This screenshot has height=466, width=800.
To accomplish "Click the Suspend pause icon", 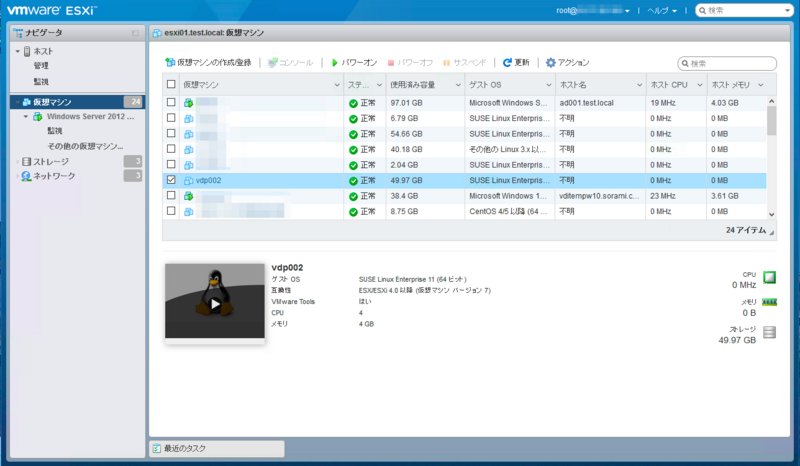I will tap(446, 63).
